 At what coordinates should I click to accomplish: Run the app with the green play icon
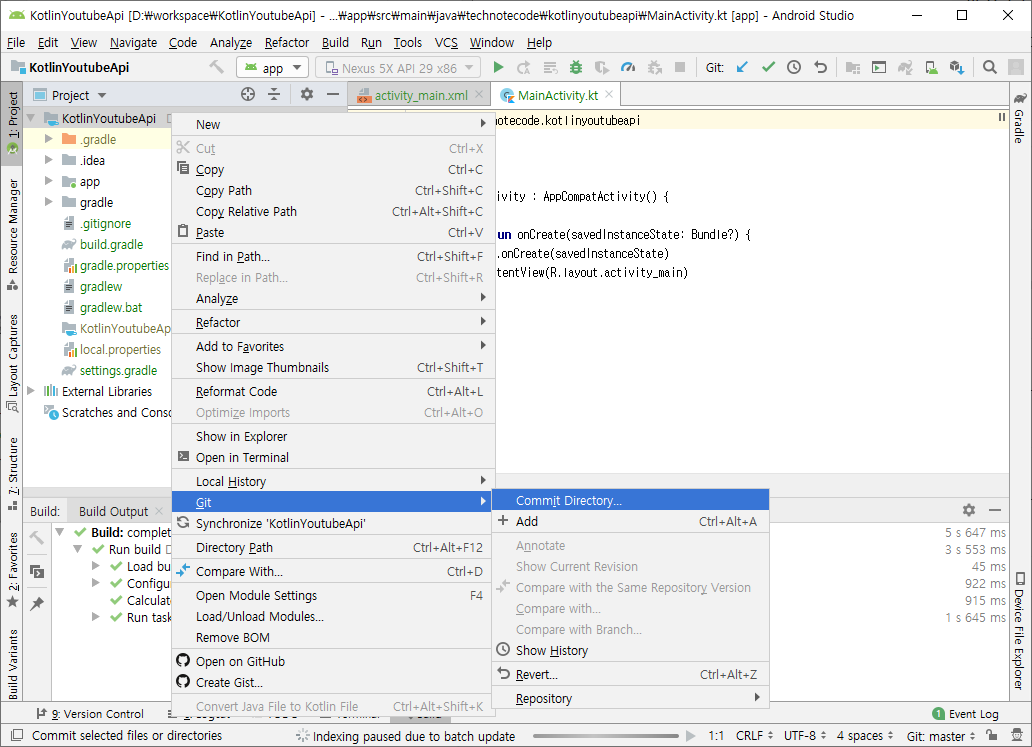tap(498, 67)
